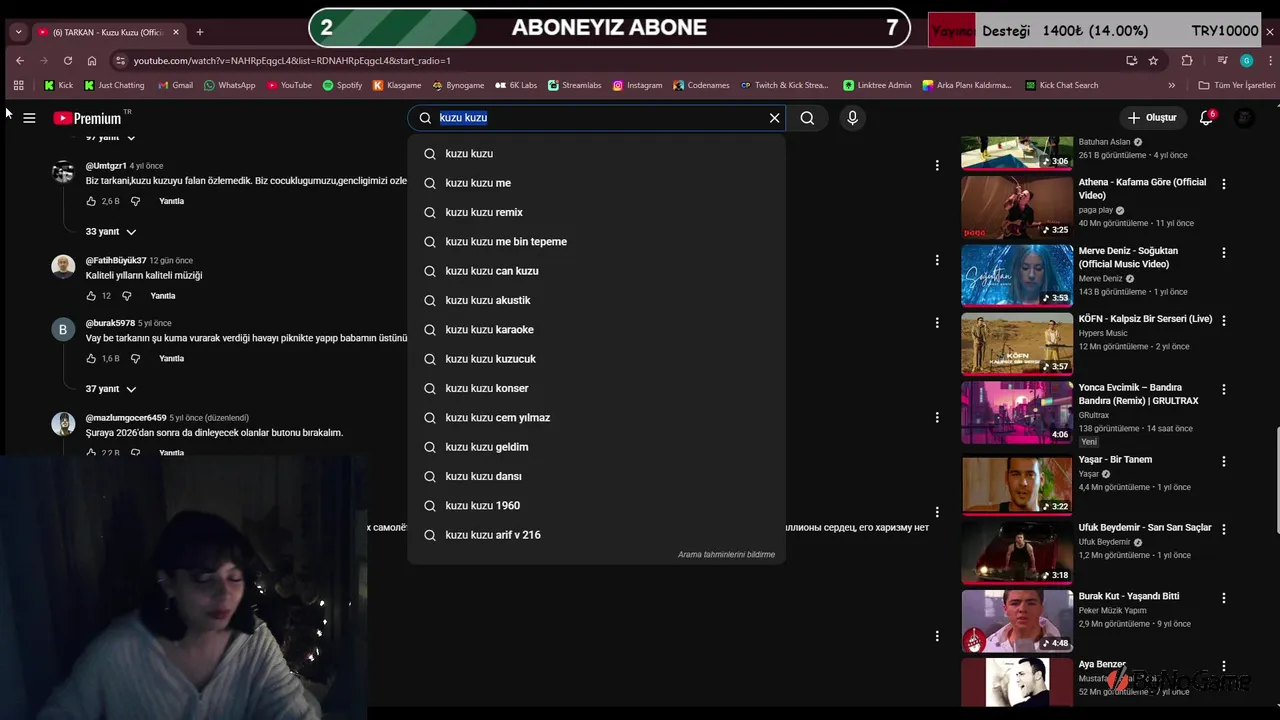Open KÖFN - Kalpsiz Bir Serseri title

point(1145,319)
